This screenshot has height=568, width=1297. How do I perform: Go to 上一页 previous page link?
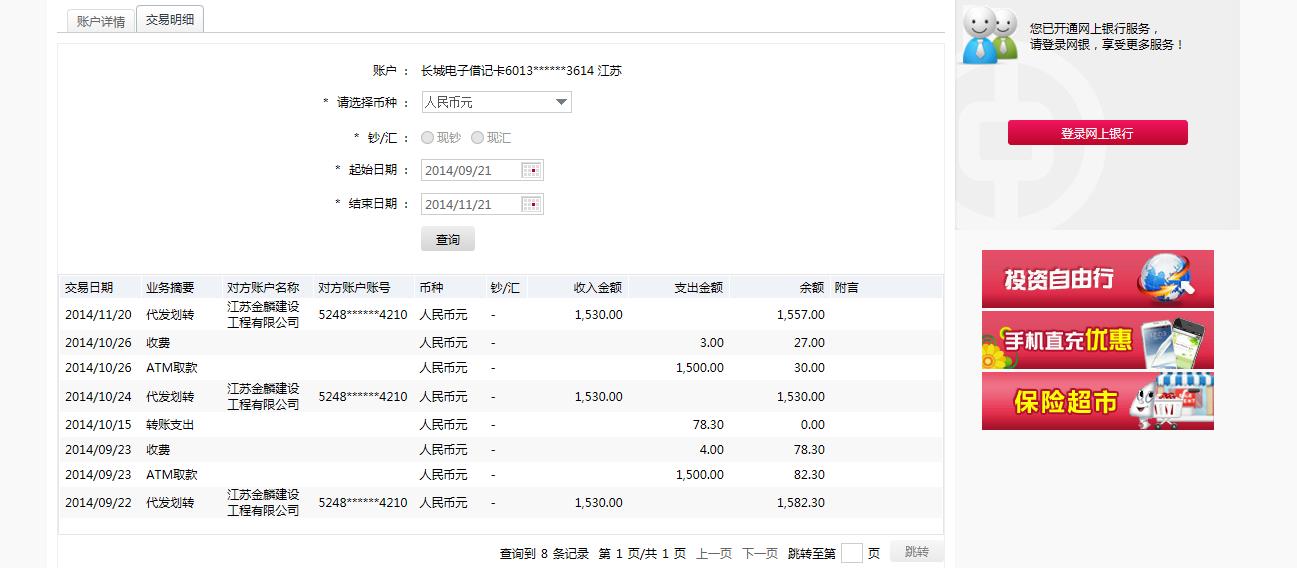714,554
